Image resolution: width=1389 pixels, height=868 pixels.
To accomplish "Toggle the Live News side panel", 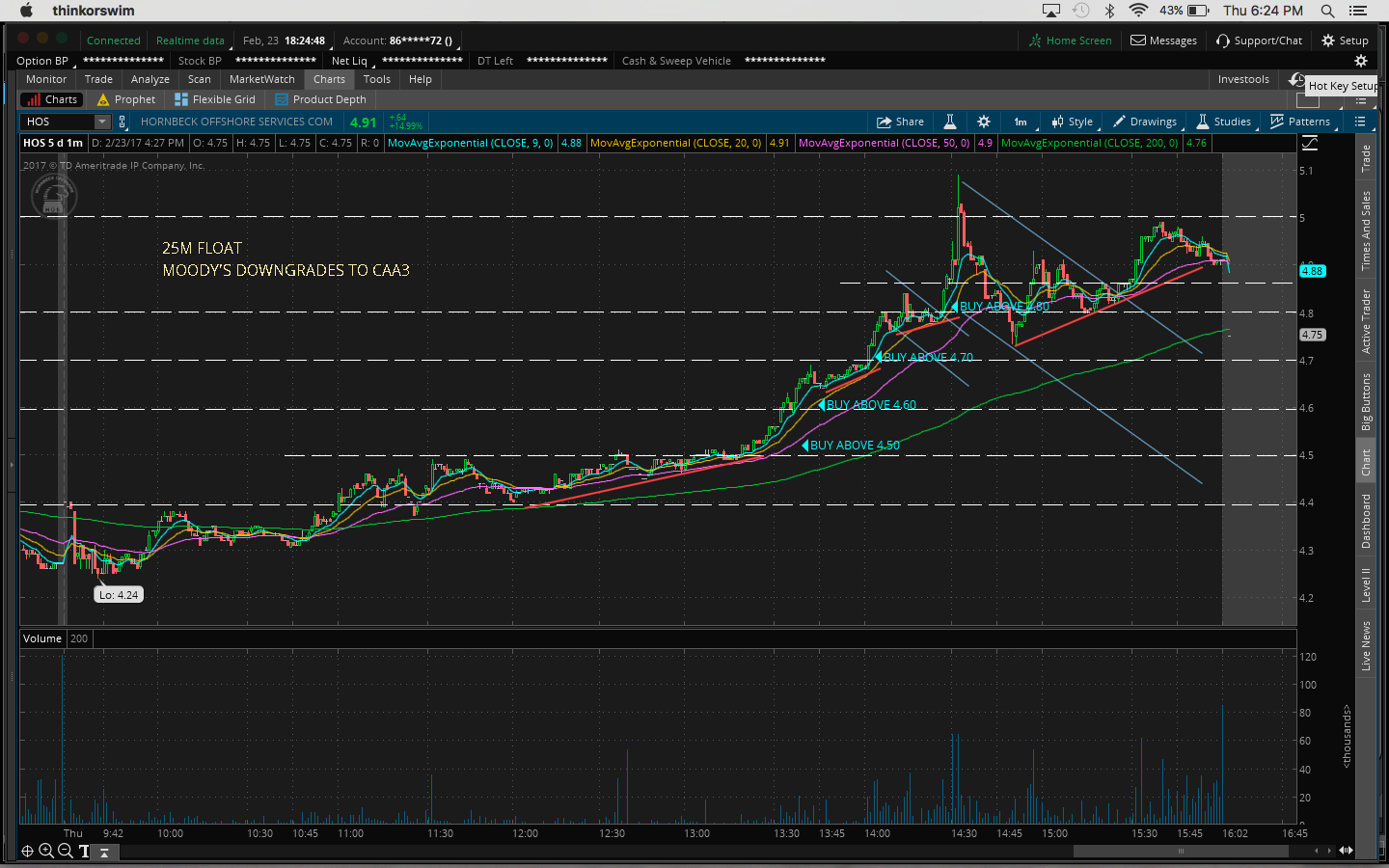I will [1366, 646].
